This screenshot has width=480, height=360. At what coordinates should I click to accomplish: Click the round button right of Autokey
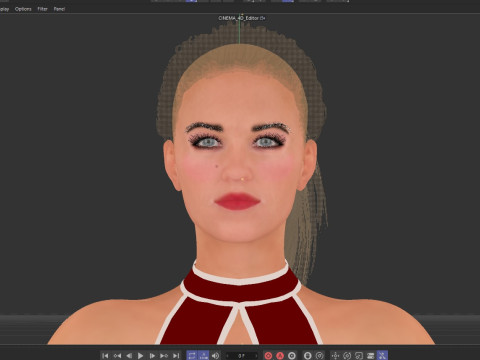[x=292, y=356]
